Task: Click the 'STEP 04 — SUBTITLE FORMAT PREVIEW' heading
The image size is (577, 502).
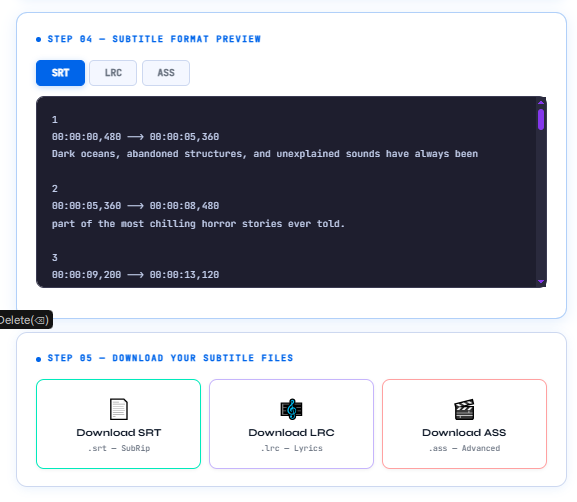Action: [x=154, y=39]
